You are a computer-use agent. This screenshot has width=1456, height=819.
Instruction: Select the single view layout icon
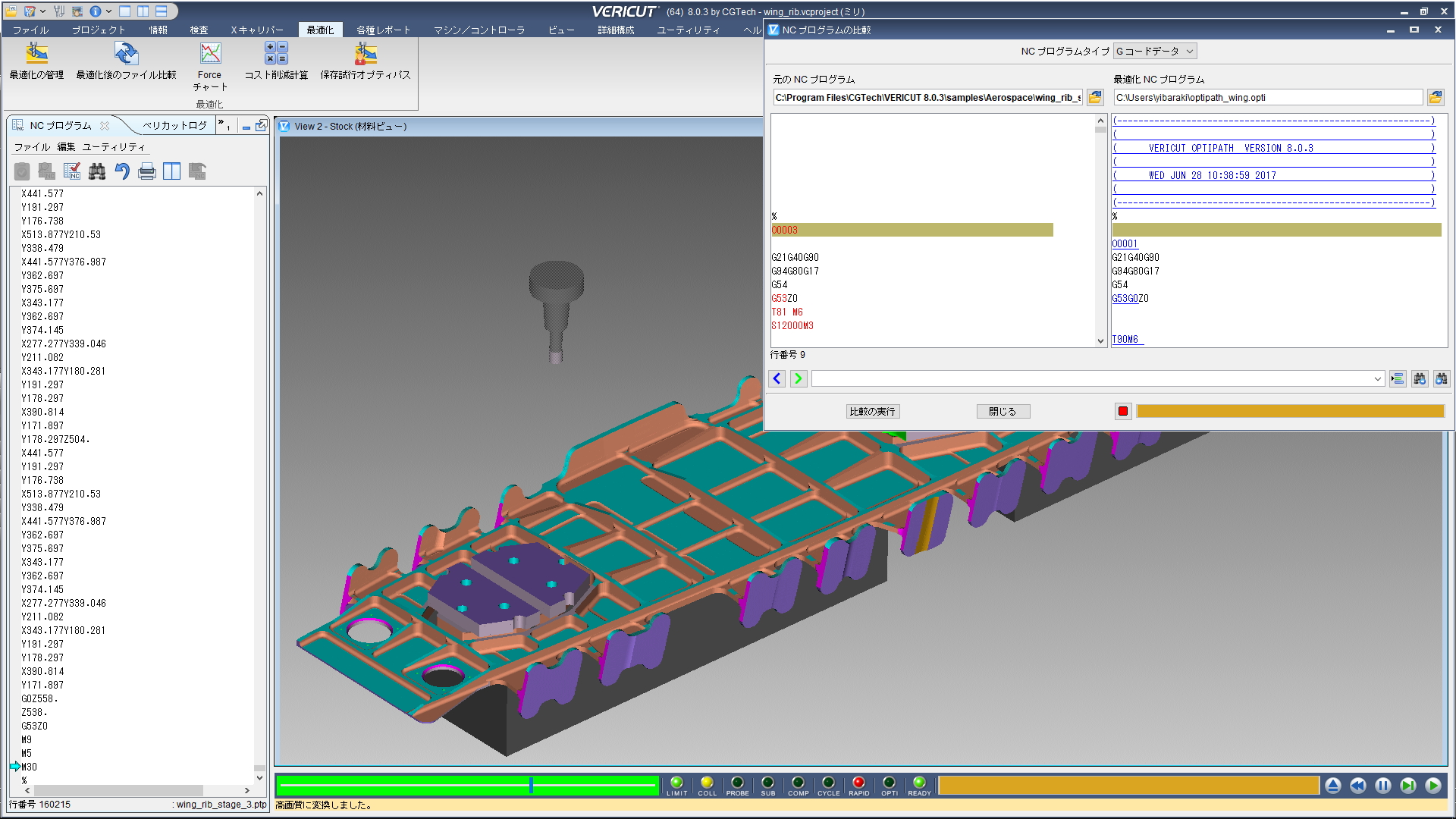tap(125, 11)
